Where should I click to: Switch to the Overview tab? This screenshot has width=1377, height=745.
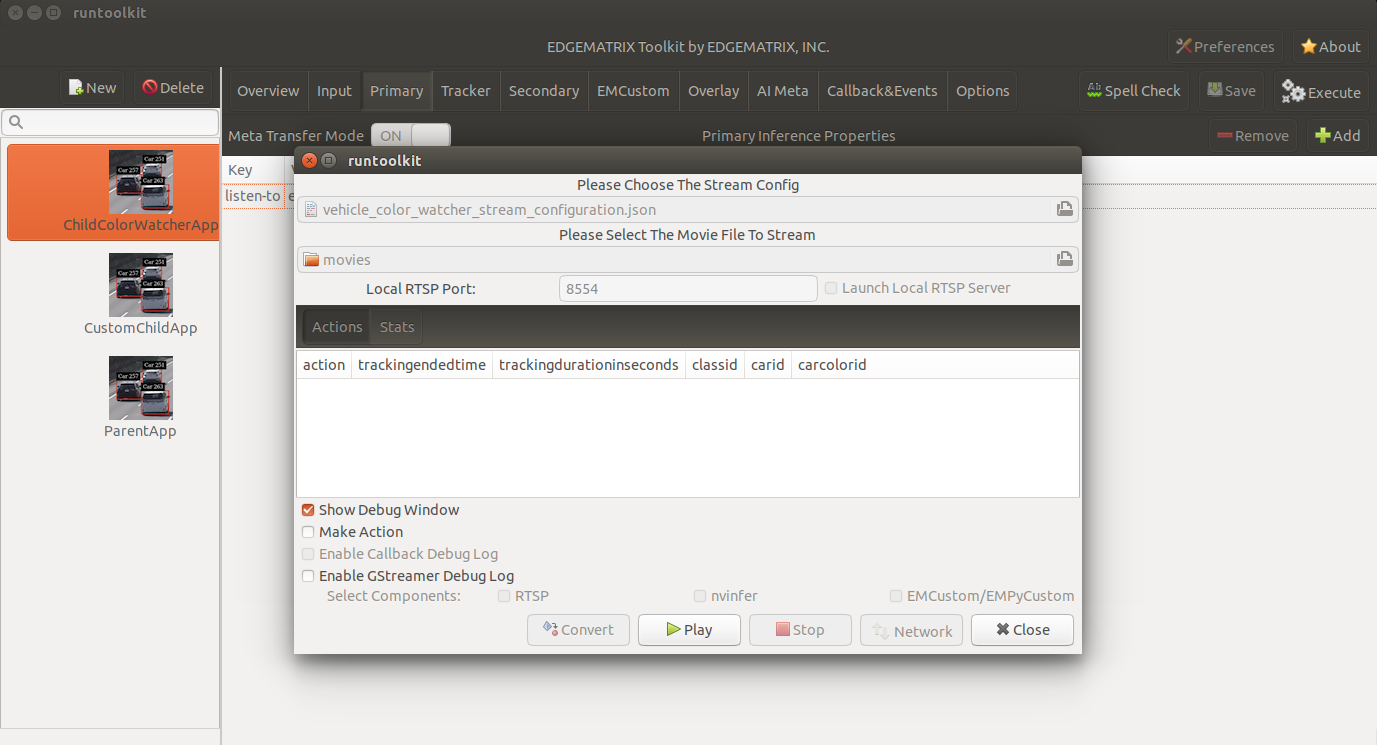point(268,91)
